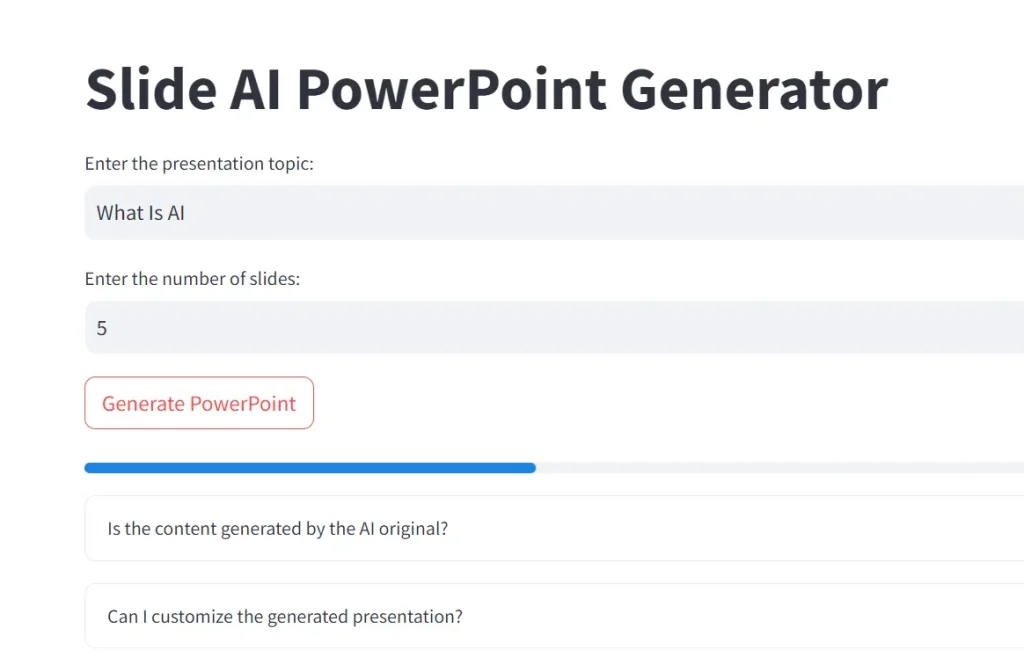
Task: Click the blue generation progress bar
Action: 300,467
